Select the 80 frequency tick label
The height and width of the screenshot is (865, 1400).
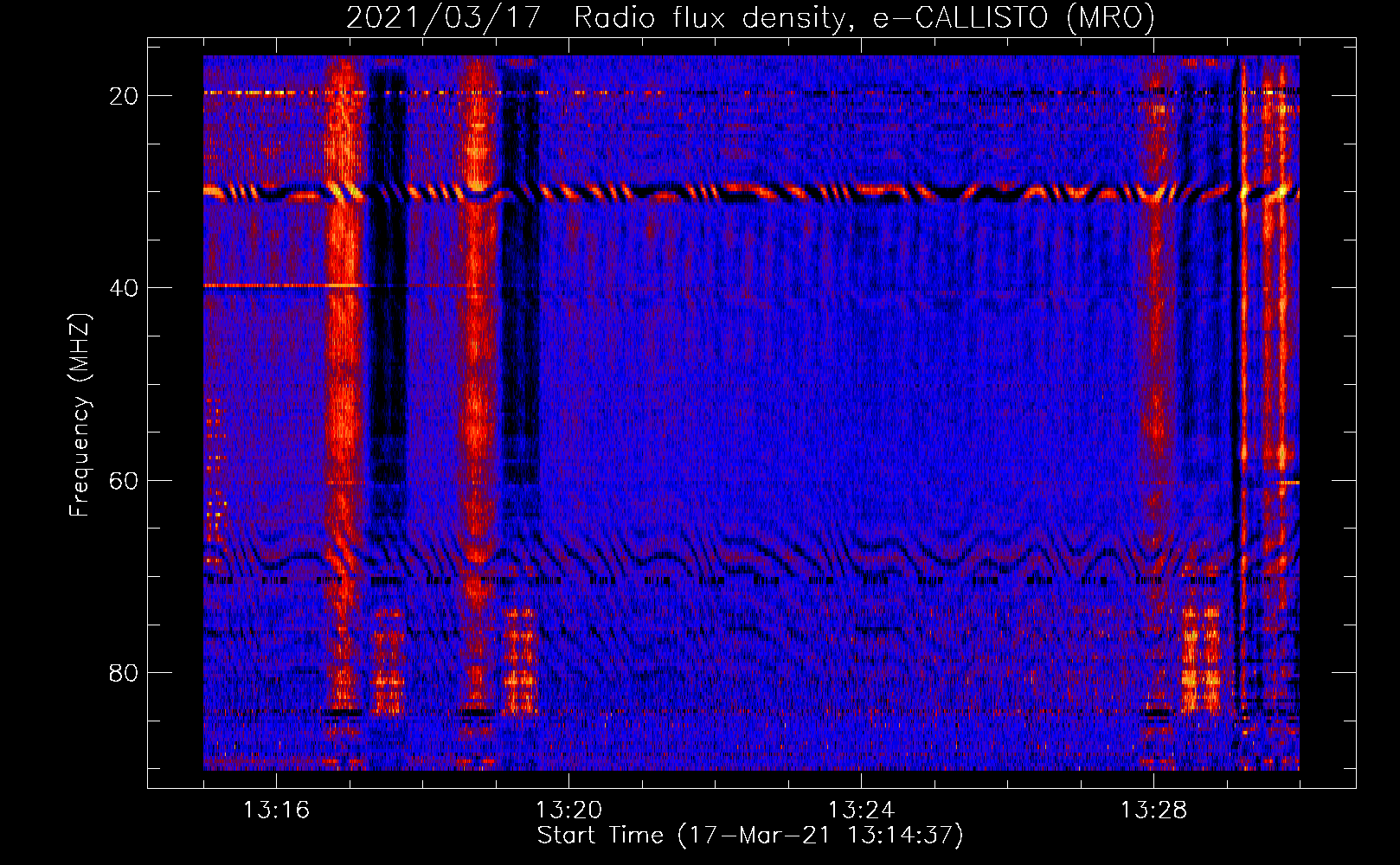pyautogui.click(x=124, y=673)
